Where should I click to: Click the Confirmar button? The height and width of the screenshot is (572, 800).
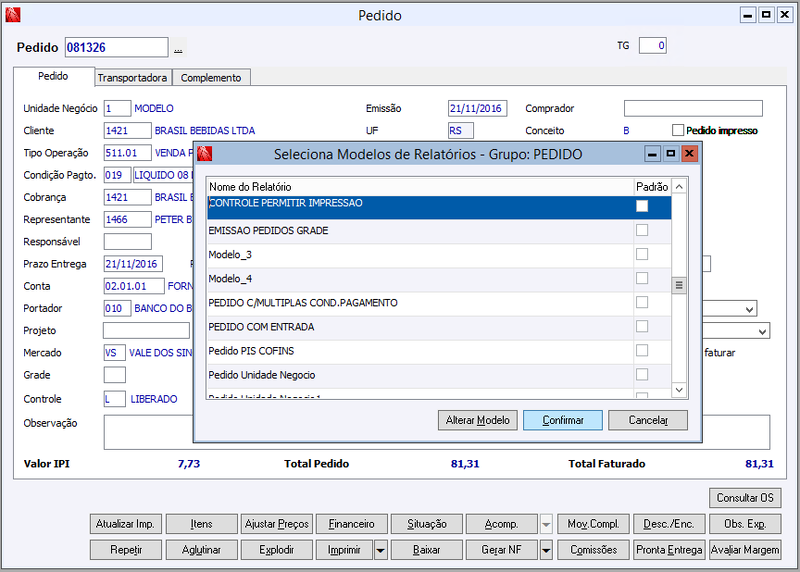click(563, 420)
